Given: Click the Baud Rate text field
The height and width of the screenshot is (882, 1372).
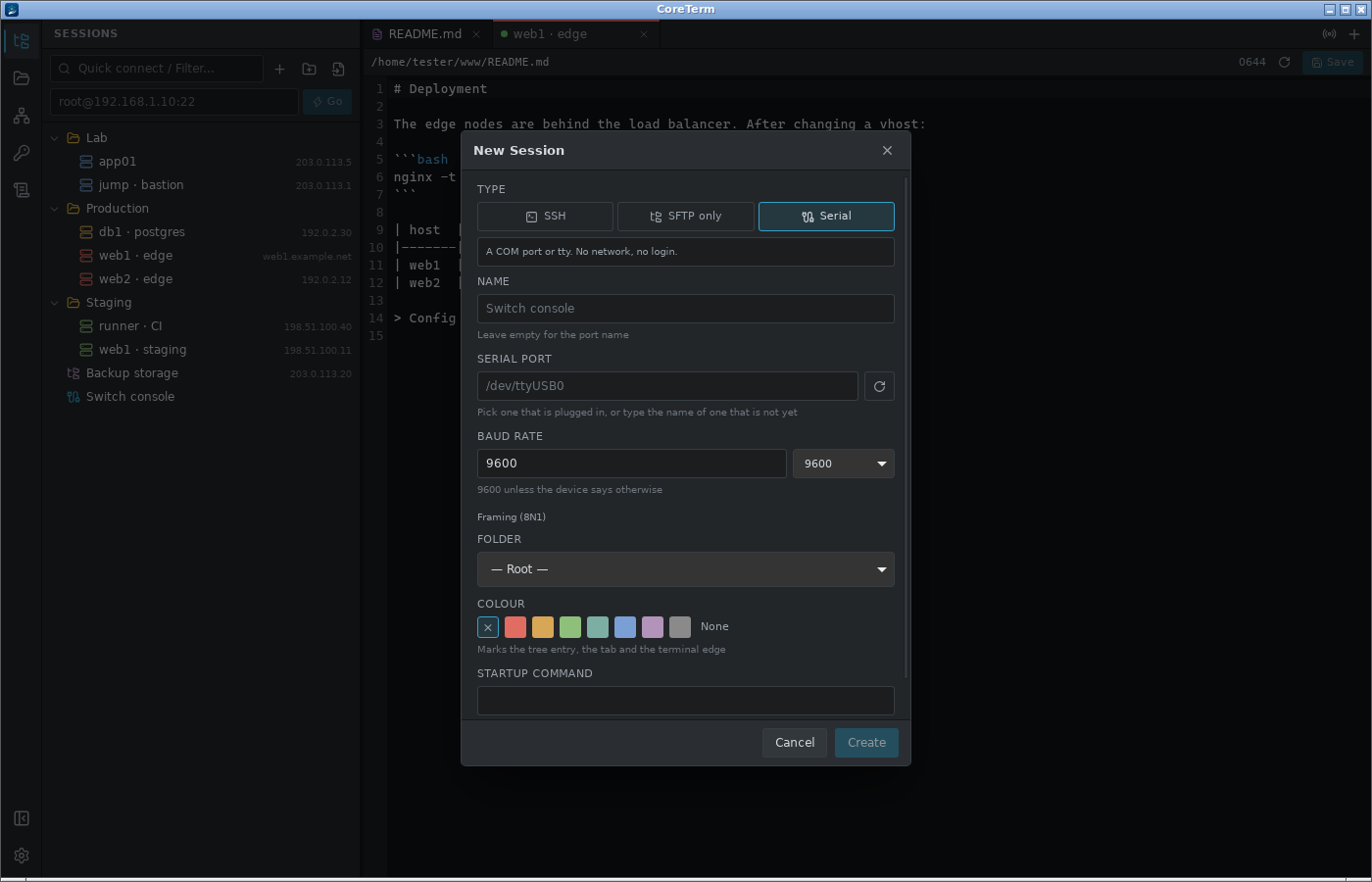Looking at the screenshot, I should (x=632, y=464).
